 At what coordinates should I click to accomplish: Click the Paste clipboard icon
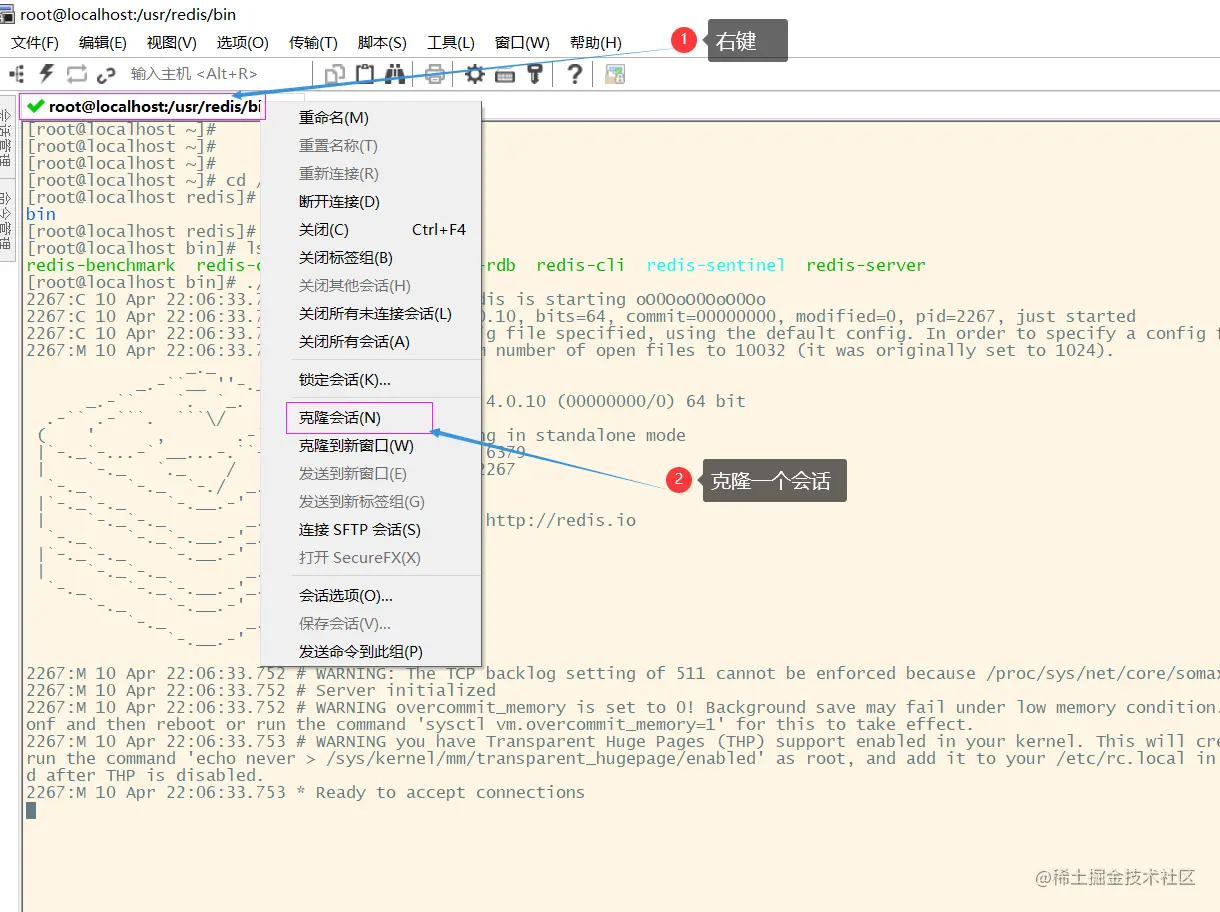click(366, 73)
